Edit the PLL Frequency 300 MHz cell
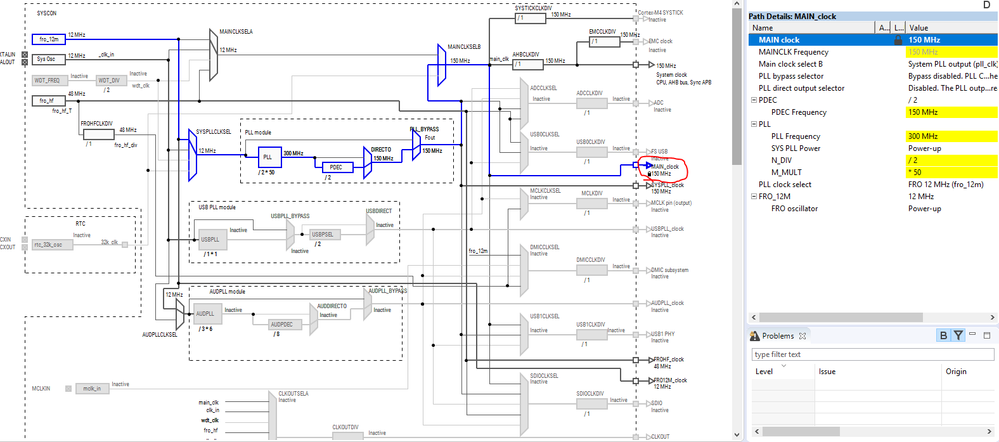 pos(952,136)
